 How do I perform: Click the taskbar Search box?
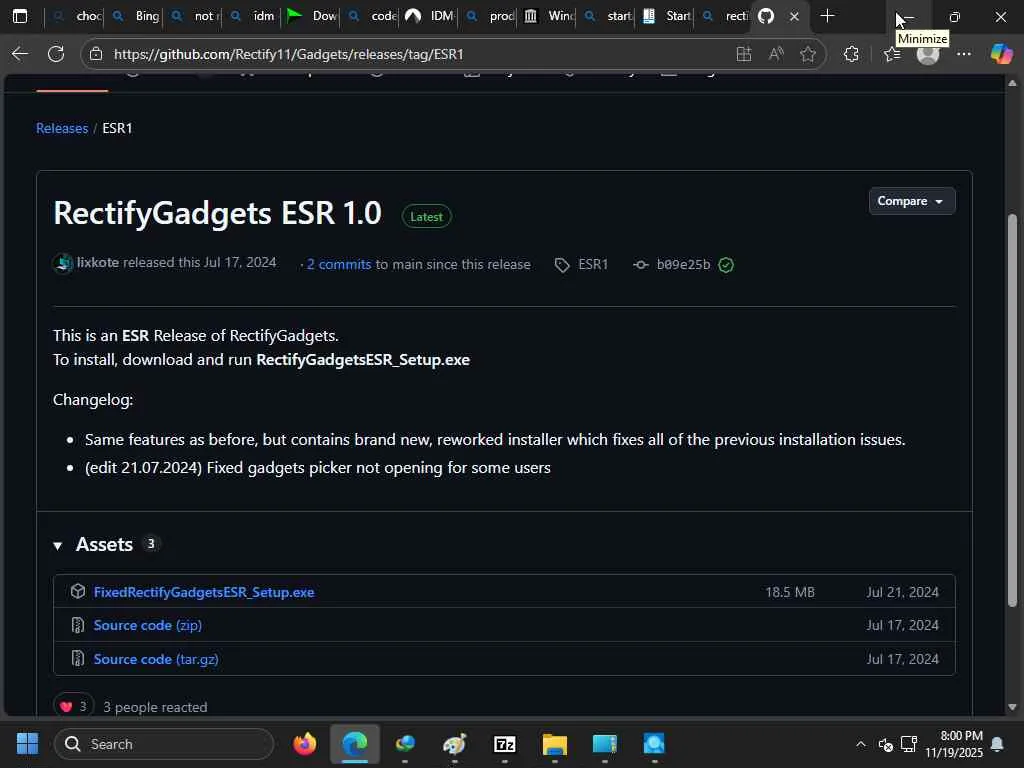[164, 744]
